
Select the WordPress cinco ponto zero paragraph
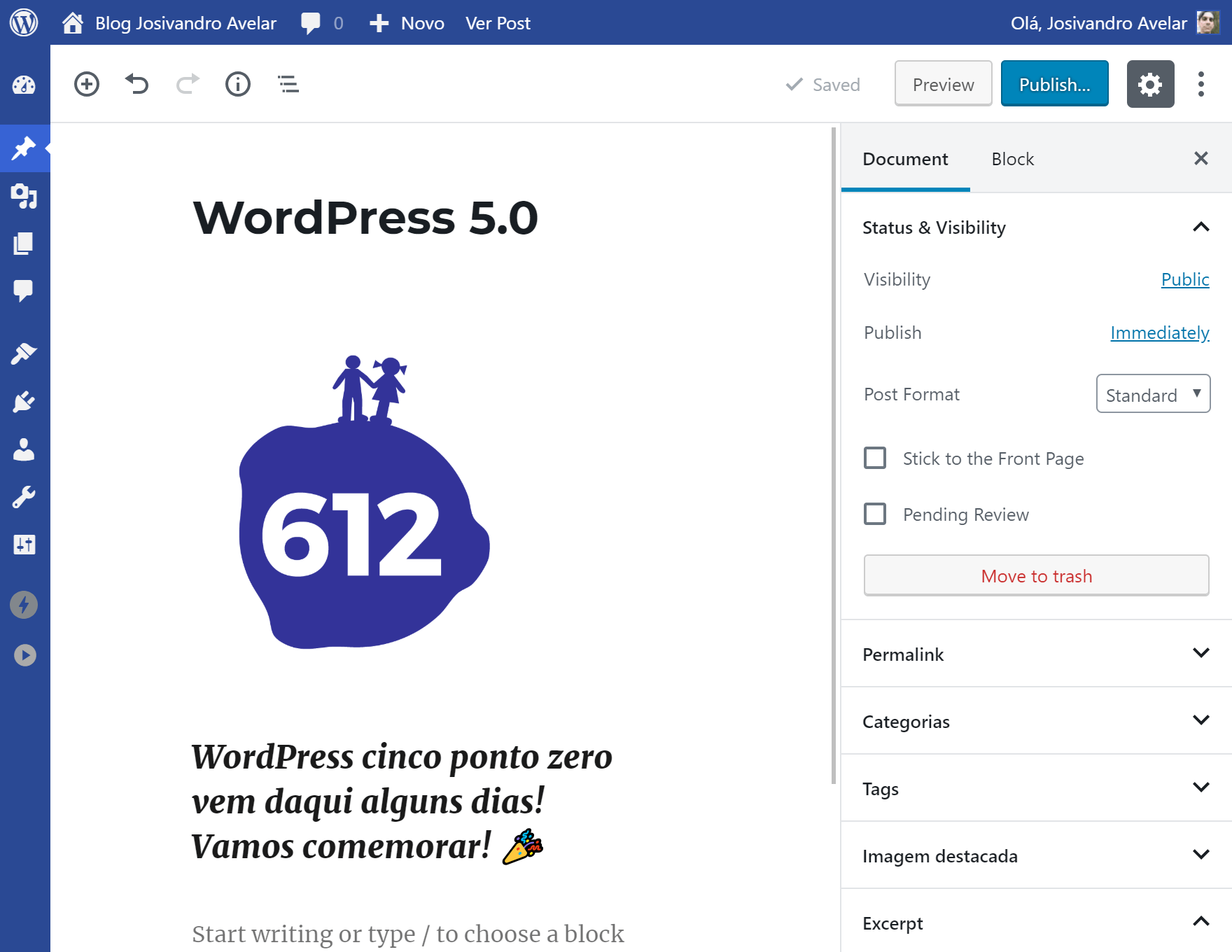402,801
